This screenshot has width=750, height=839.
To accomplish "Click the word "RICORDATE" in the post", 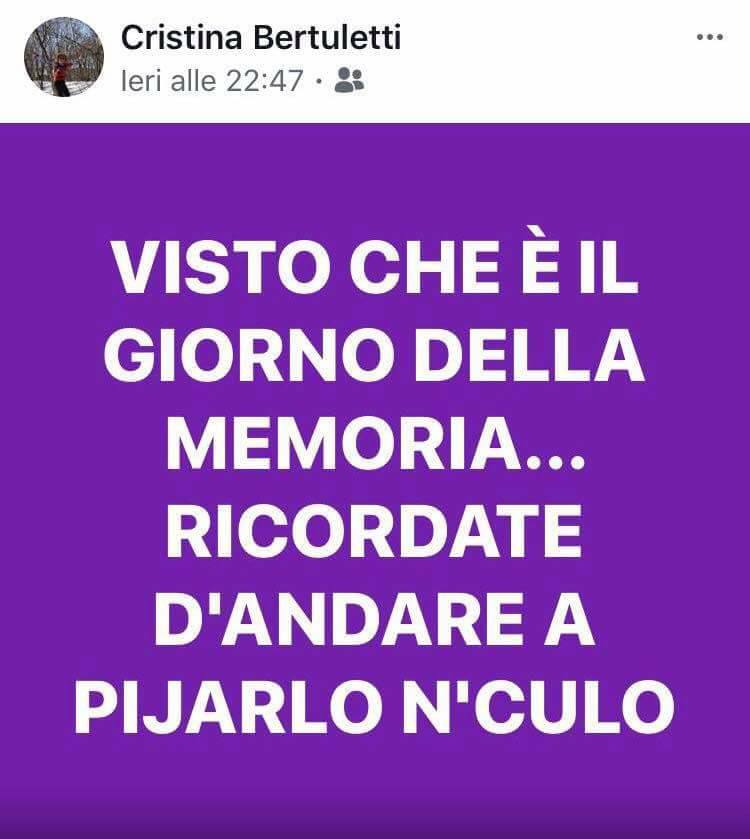I will click(x=374, y=530).
